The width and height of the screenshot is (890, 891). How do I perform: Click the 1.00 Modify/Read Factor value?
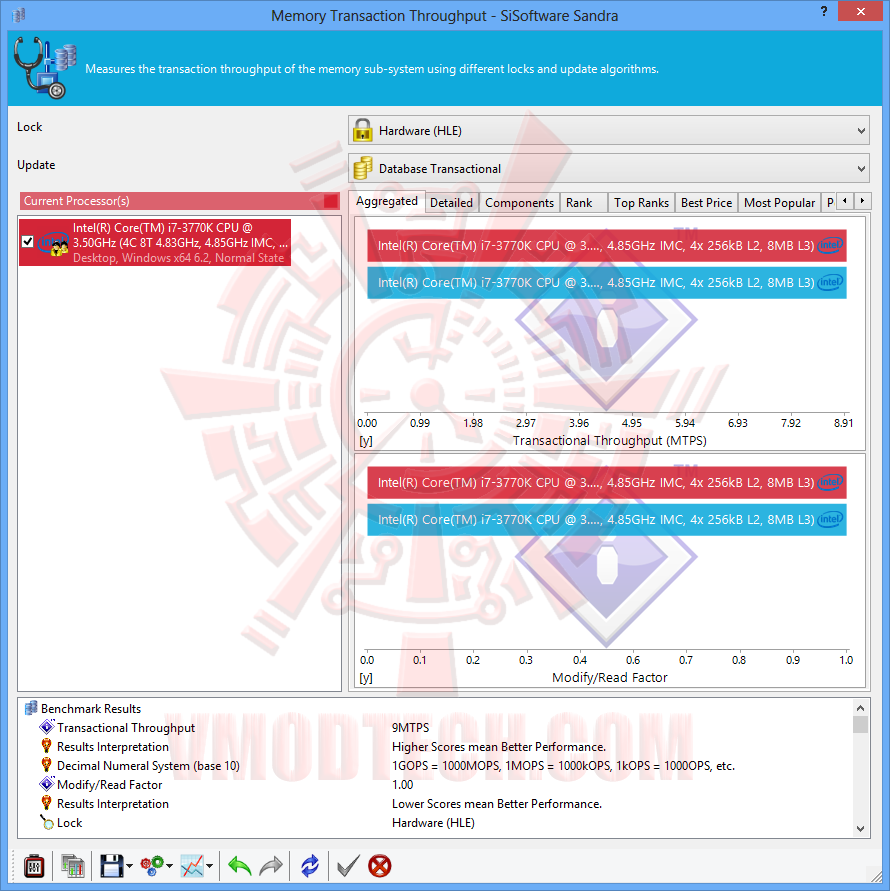(x=402, y=785)
